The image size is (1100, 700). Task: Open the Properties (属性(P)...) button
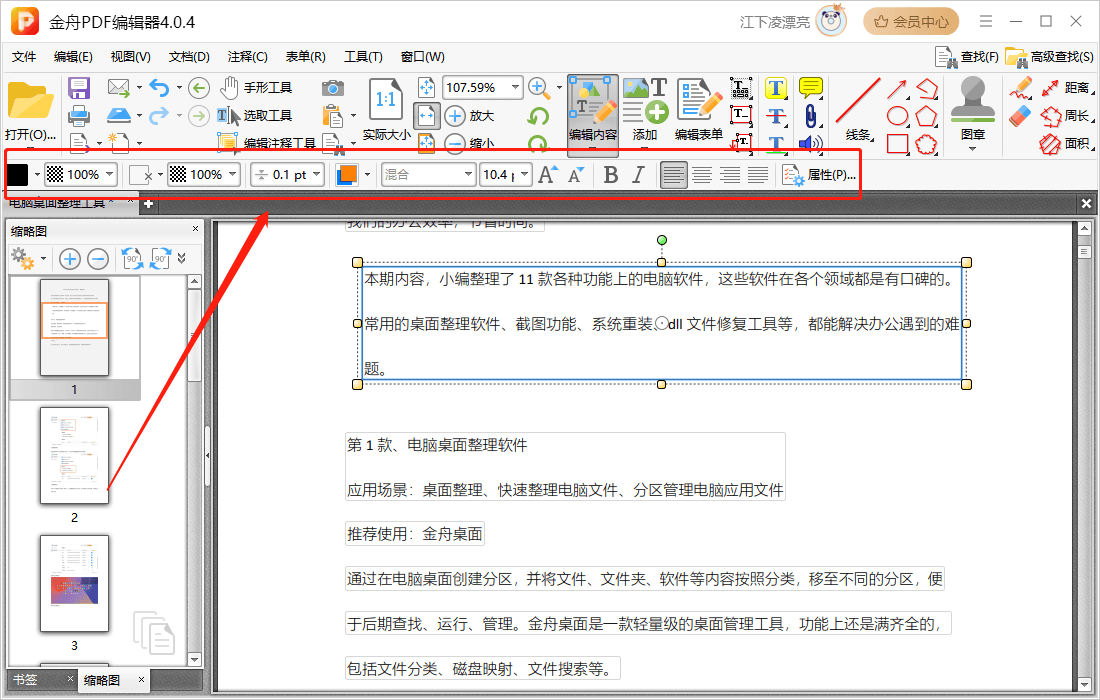819,175
